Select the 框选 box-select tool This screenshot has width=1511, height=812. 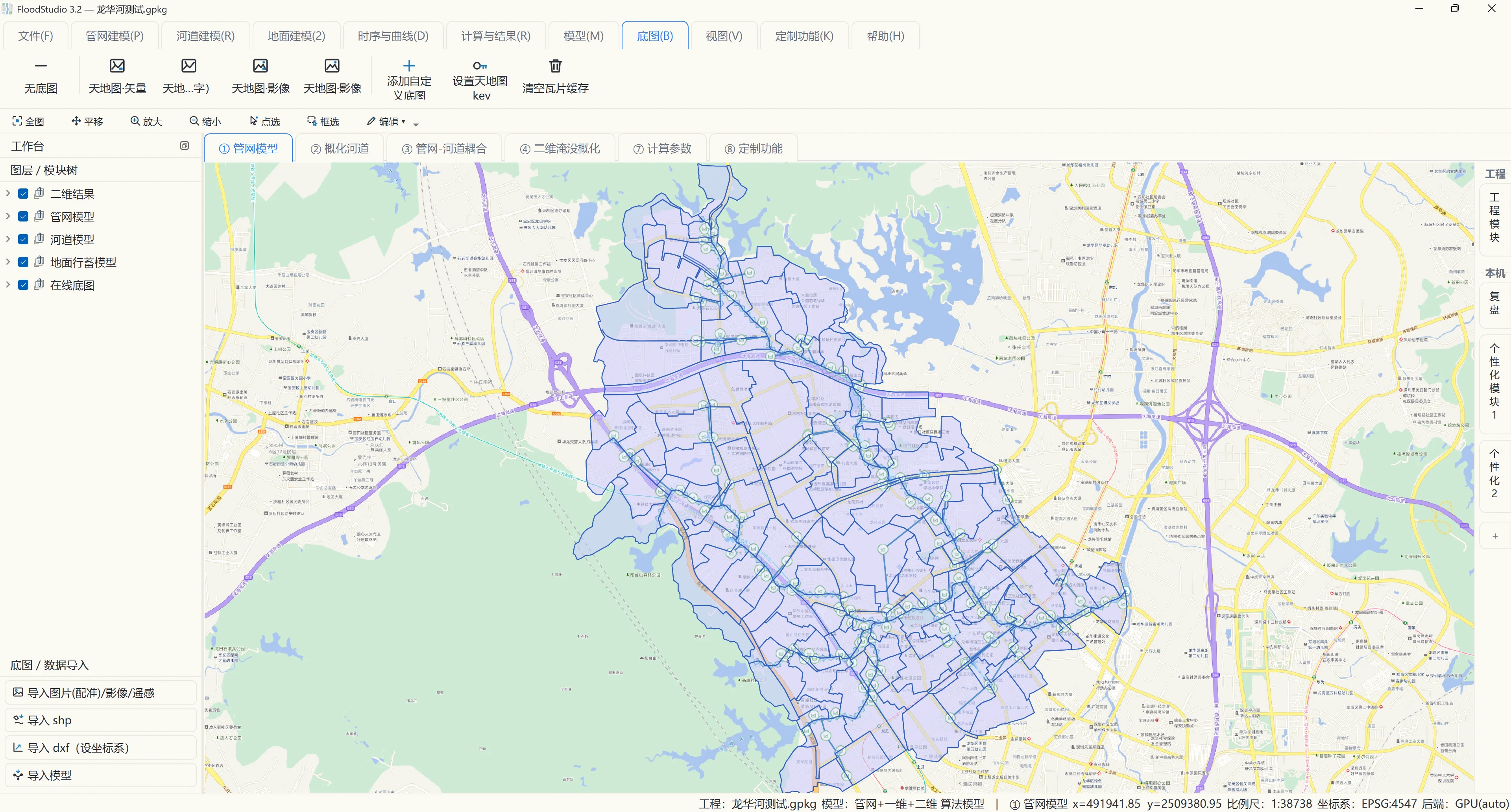(323, 121)
